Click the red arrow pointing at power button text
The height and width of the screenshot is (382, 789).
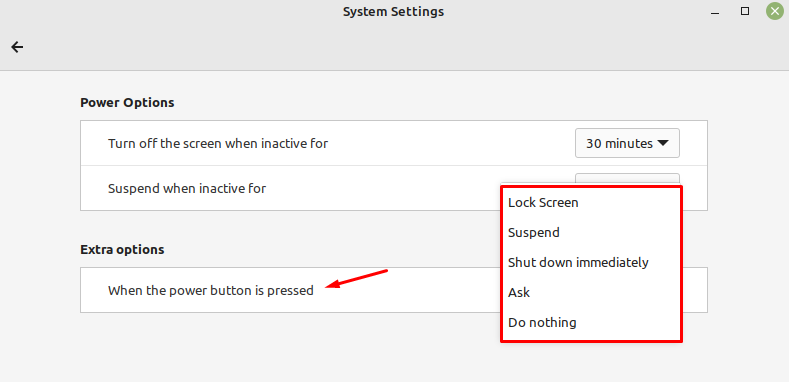[x=357, y=279]
